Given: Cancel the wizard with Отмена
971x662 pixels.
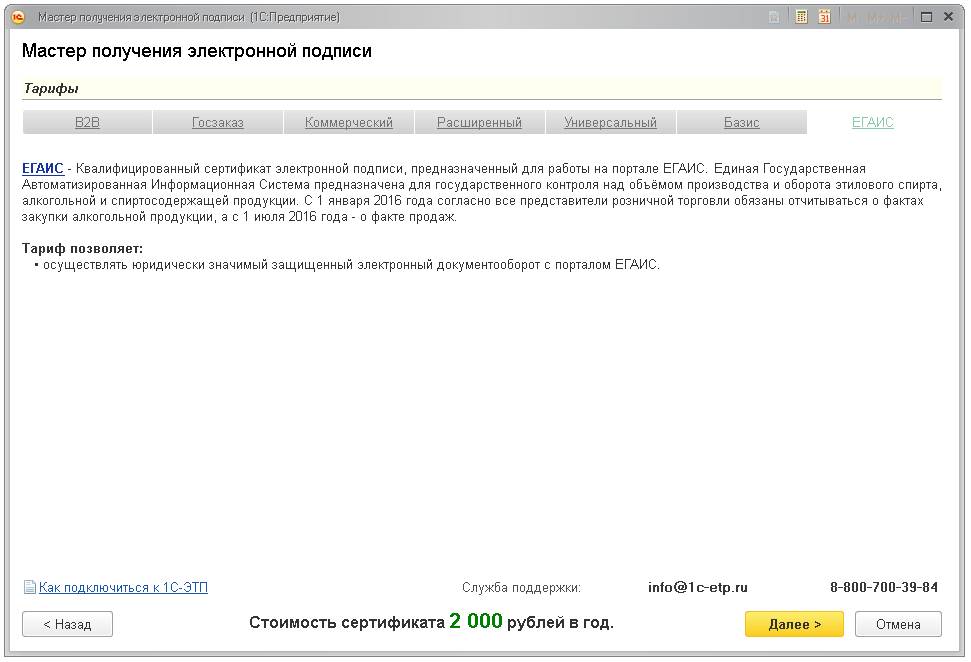Looking at the screenshot, I should tap(898, 624).
